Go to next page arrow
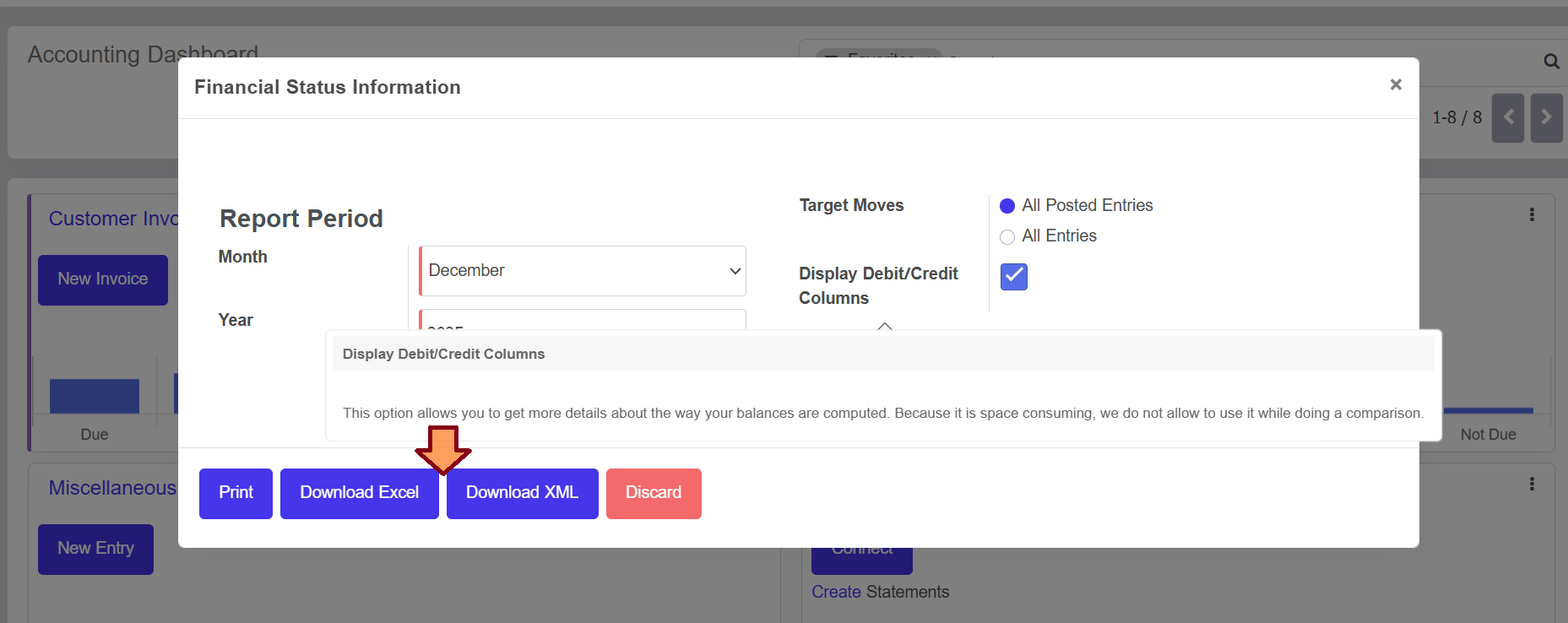The width and height of the screenshot is (1568, 623). (x=1546, y=117)
